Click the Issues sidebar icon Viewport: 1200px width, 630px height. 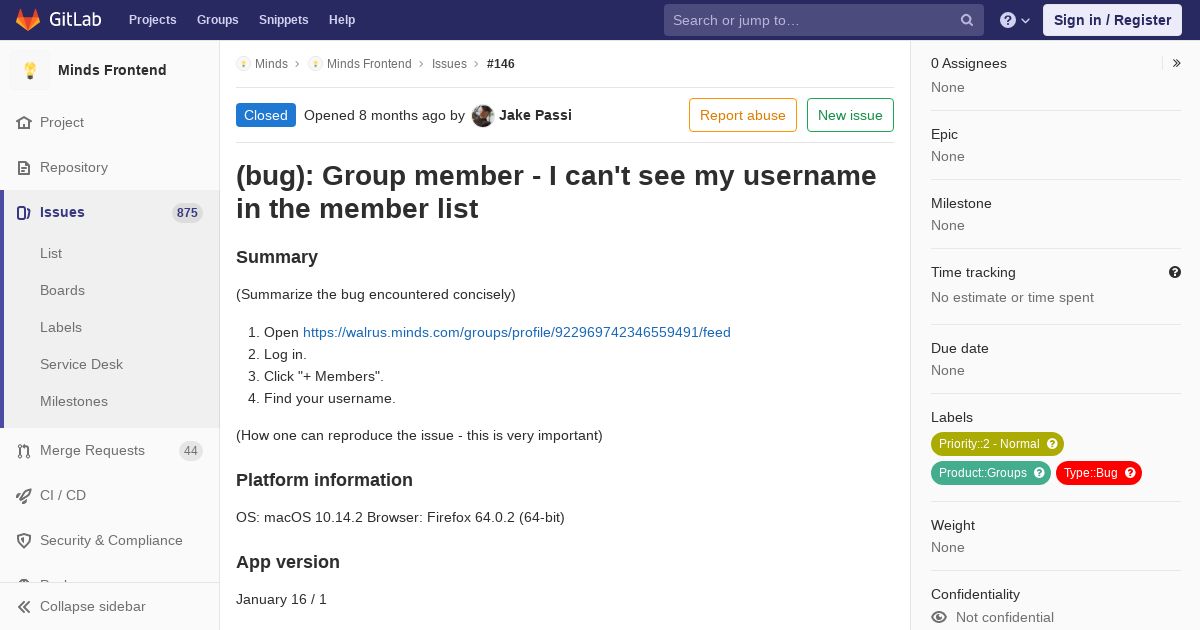pos(24,212)
